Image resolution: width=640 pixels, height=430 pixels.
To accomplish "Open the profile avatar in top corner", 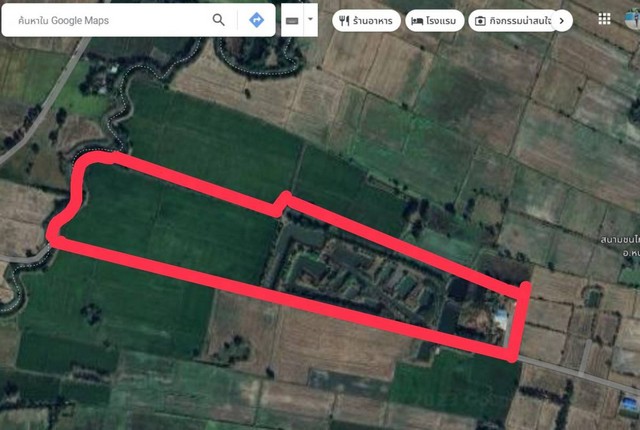I will pos(633,19).
